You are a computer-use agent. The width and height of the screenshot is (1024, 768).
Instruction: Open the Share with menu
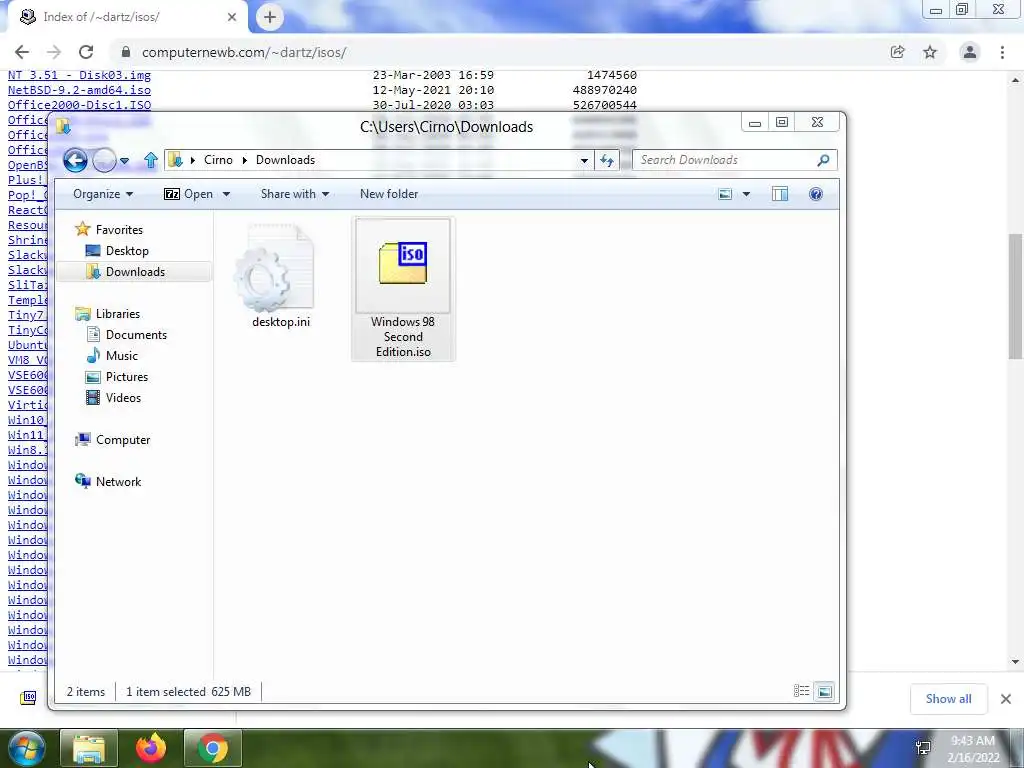[295, 194]
